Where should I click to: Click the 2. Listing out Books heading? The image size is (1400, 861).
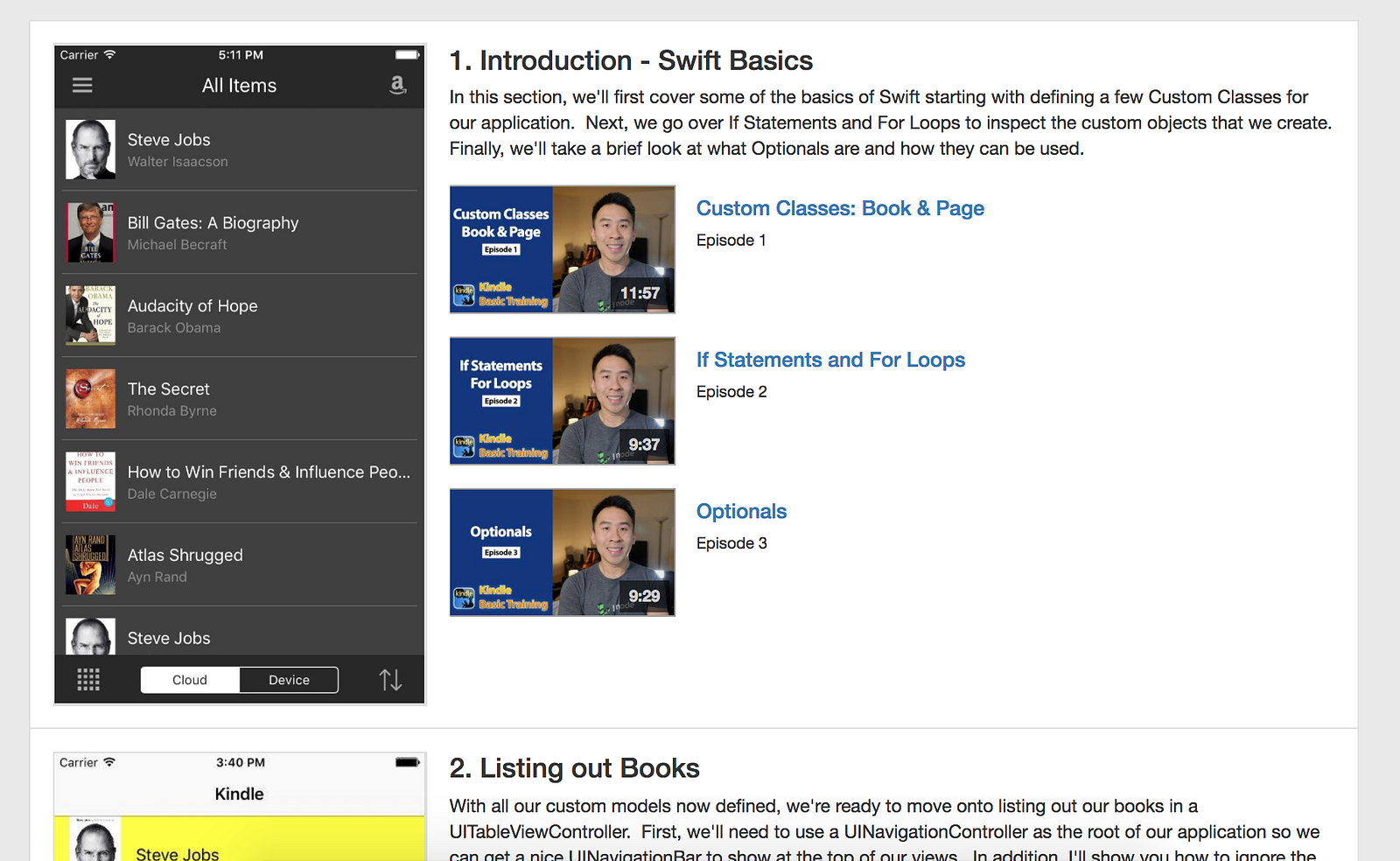575,768
